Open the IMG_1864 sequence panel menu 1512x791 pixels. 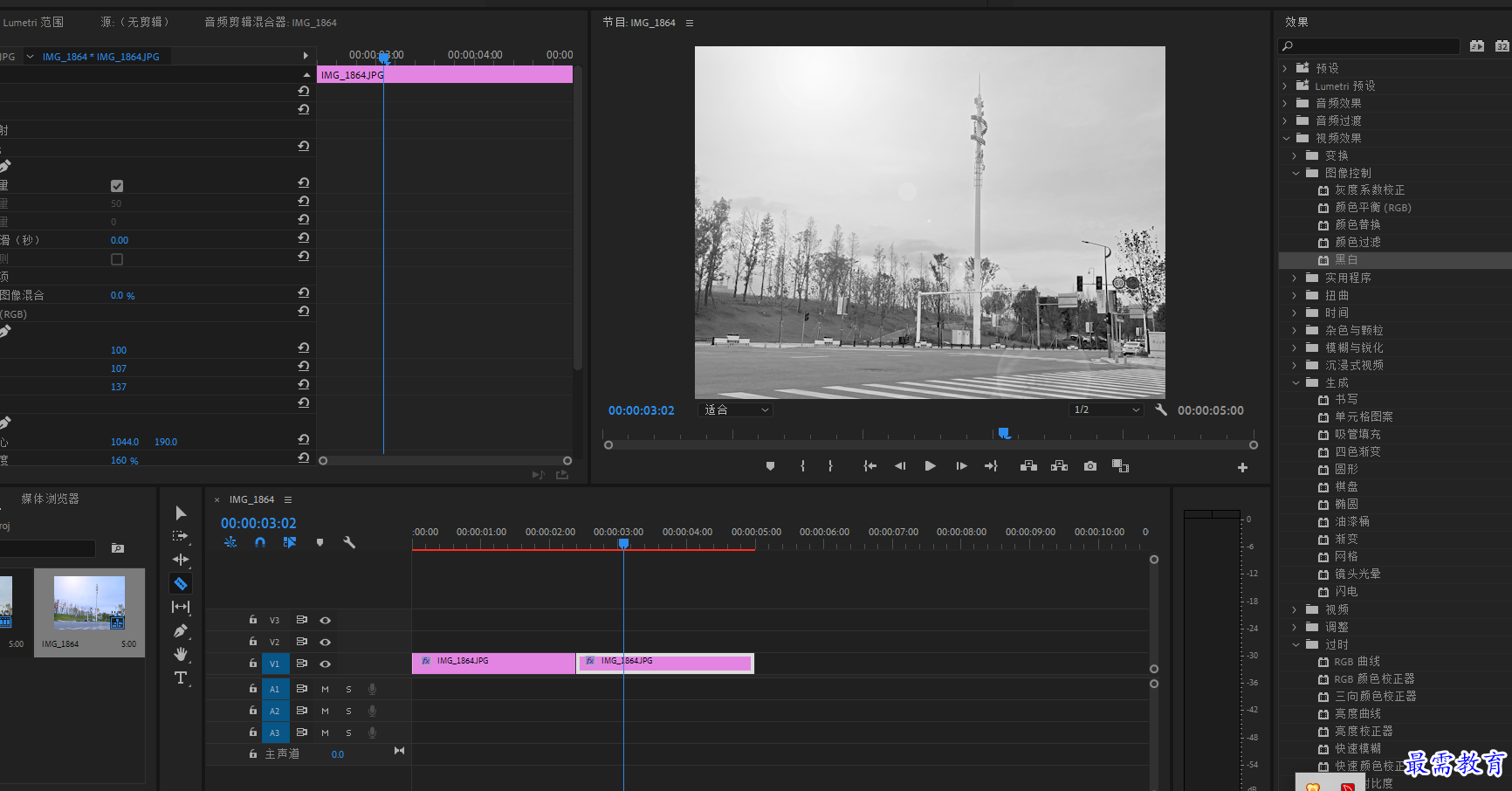point(288,499)
